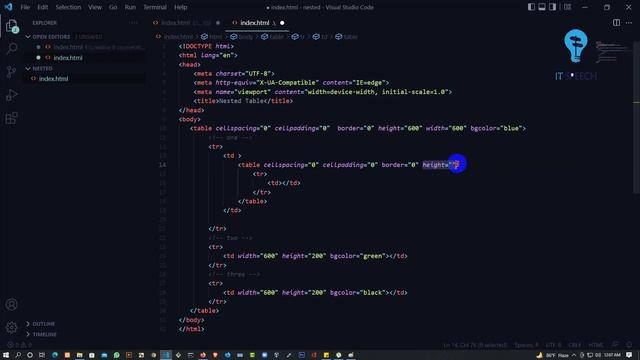The height and width of the screenshot is (360, 640).
Task: Toggle Primary Side Bar visibility
Action: pos(531,7)
